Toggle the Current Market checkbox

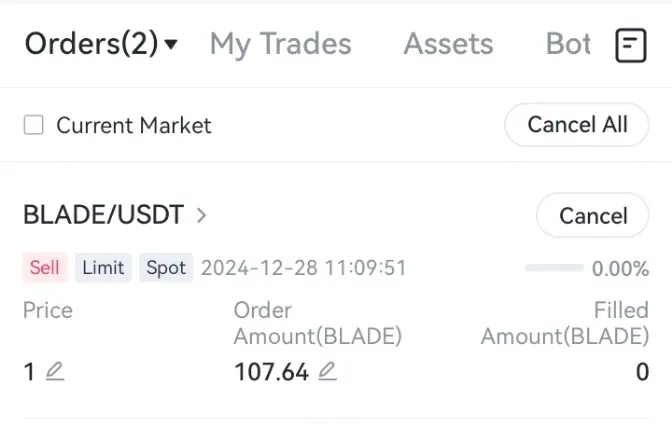34,125
